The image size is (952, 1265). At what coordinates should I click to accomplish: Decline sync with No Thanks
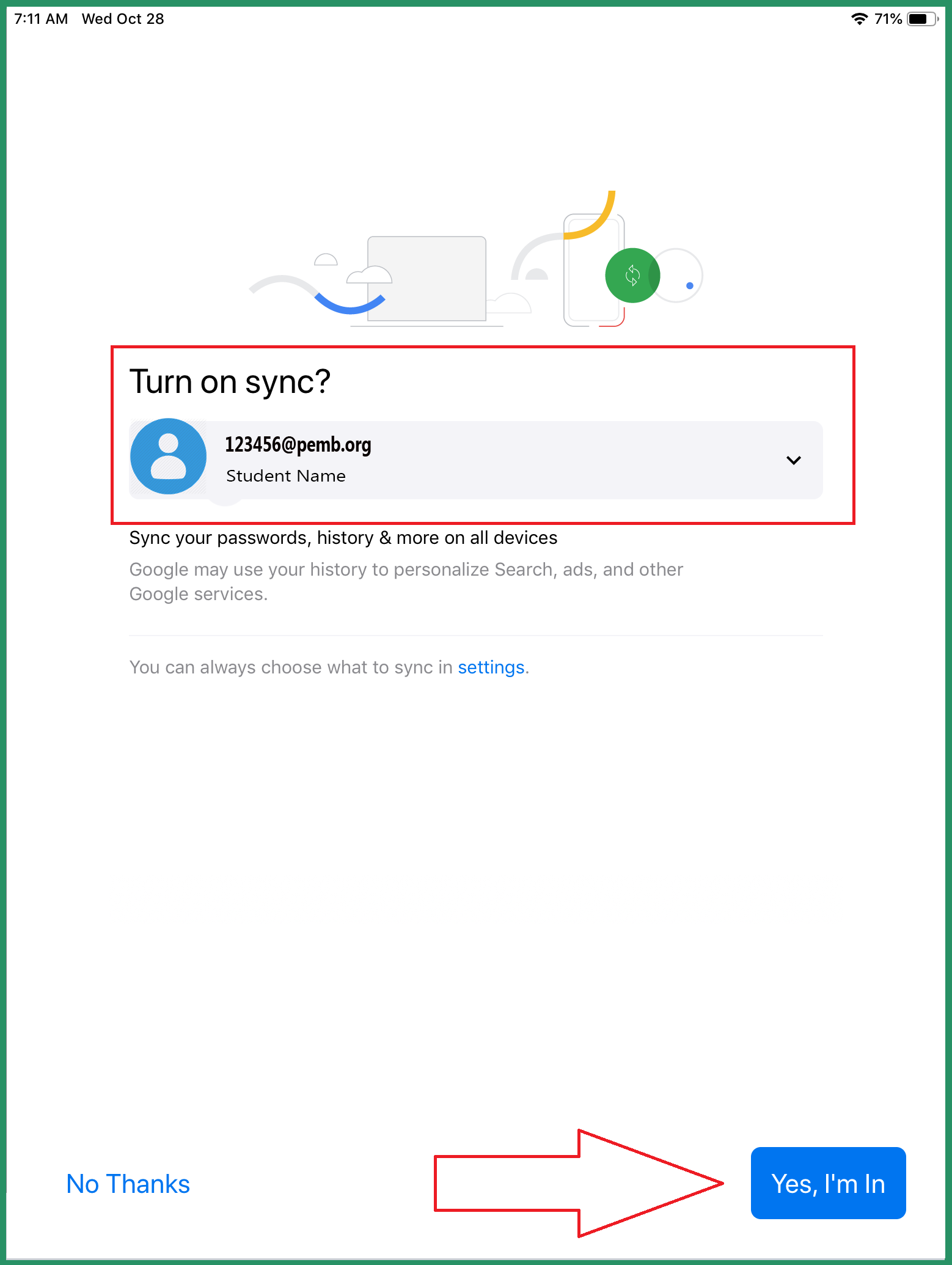click(128, 1184)
